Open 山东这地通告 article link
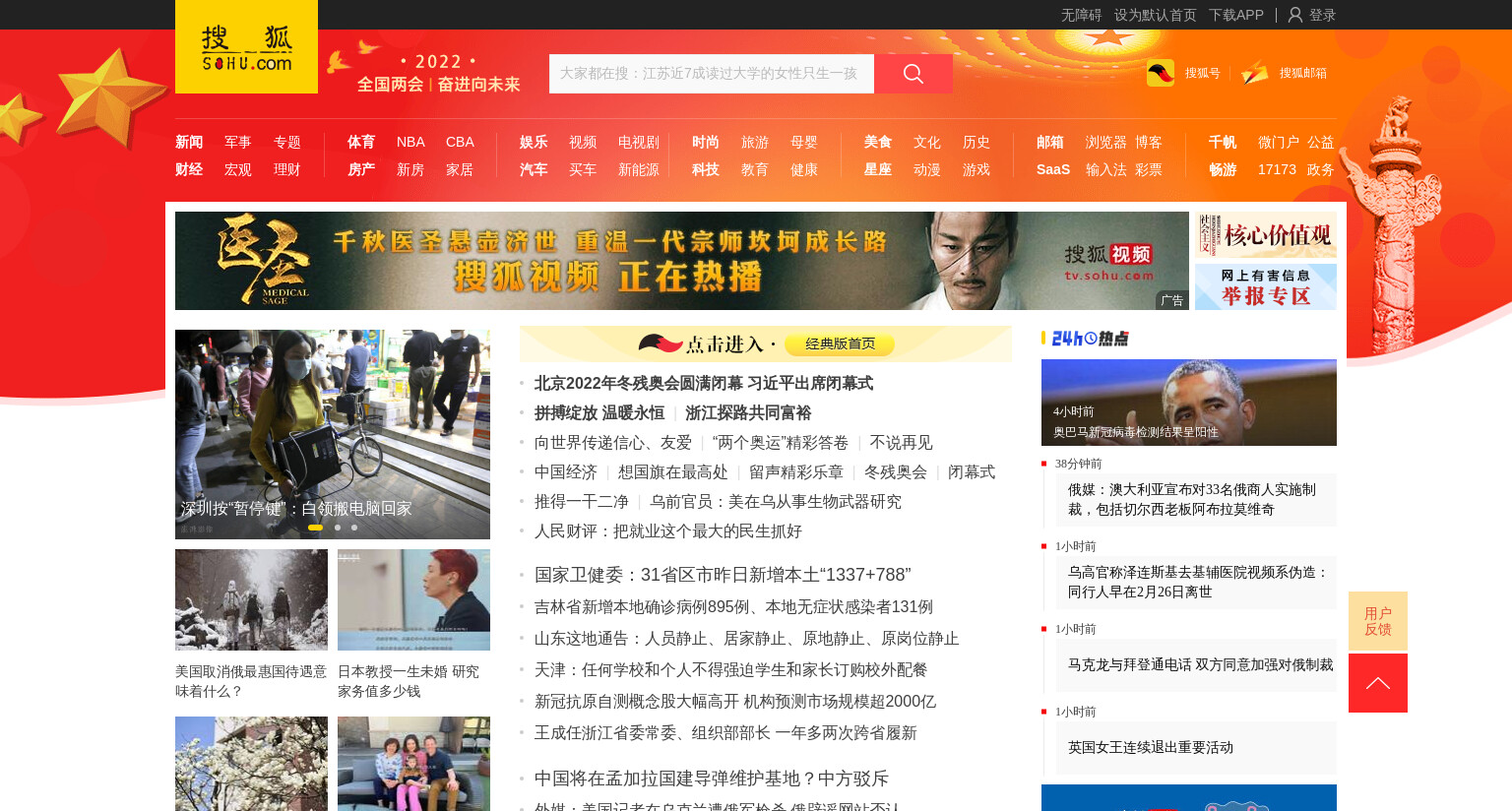The image size is (1512, 811). click(747, 639)
